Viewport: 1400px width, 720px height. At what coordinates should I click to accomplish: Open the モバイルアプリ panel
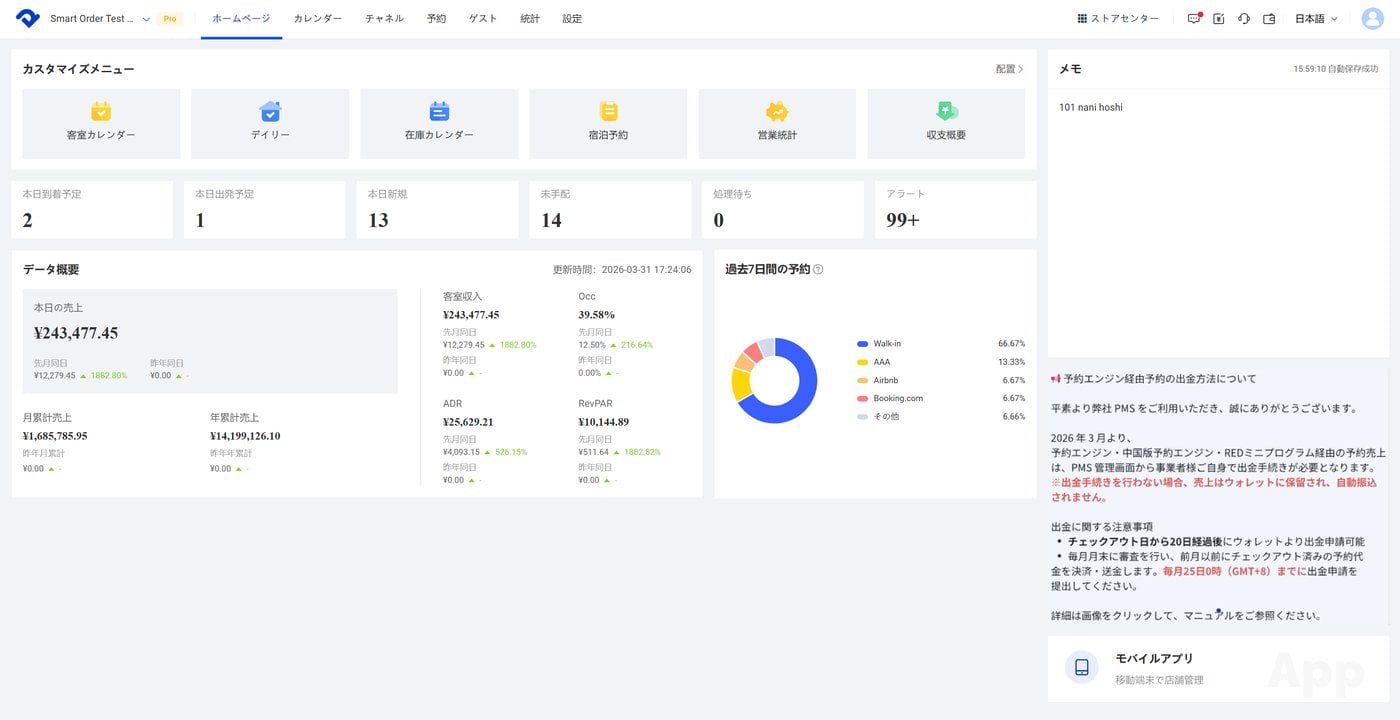click(x=1218, y=668)
